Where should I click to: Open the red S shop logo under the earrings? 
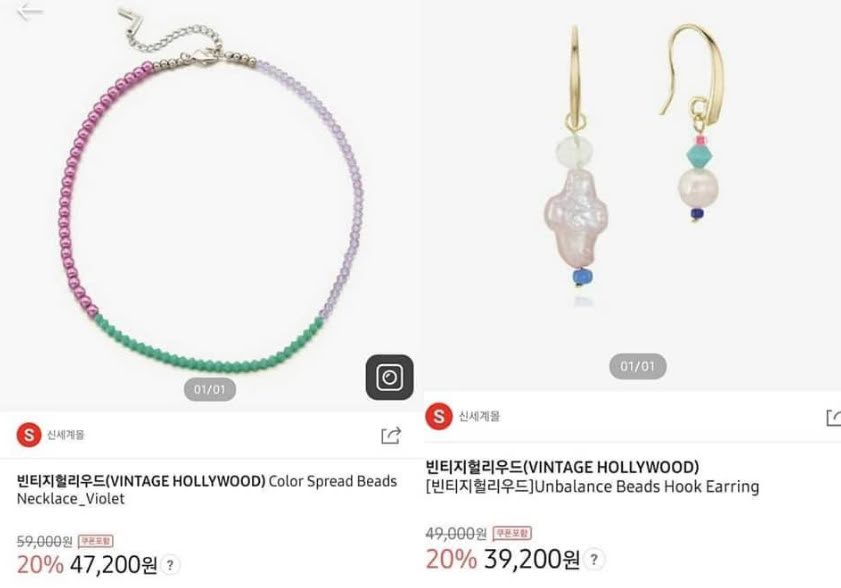coord(439,416)
